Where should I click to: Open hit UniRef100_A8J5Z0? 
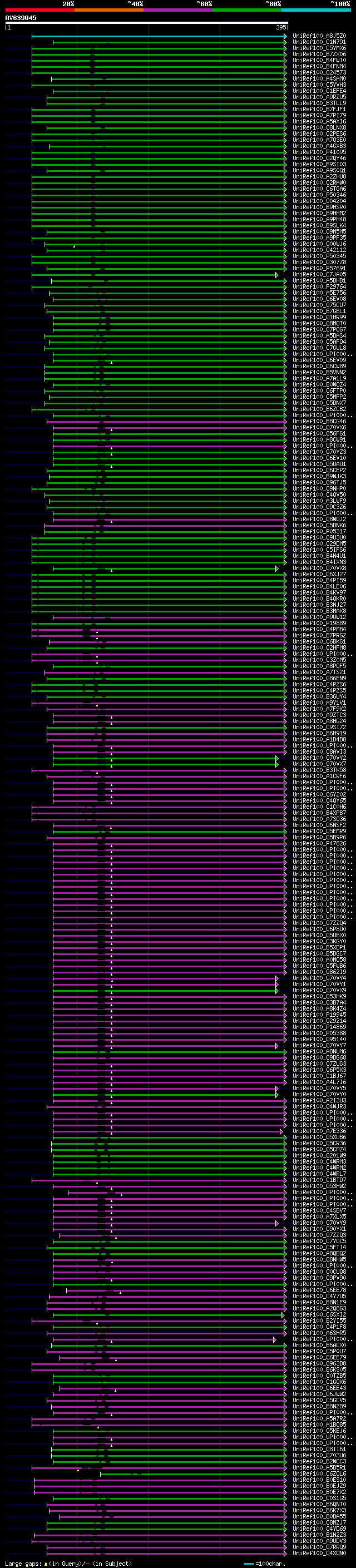(x=319, y=36)
